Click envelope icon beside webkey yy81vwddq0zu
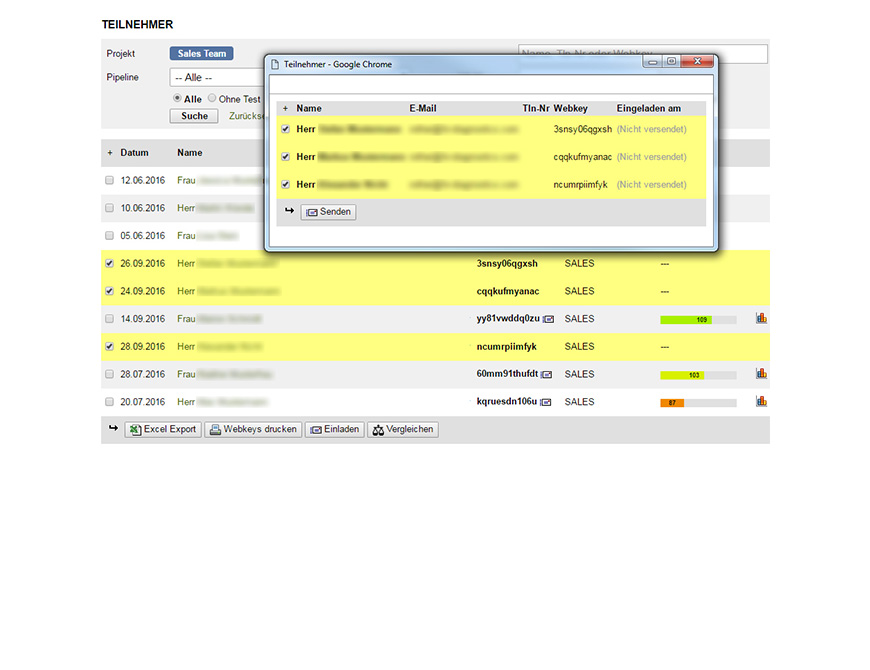This screenshot has height=670, width=870. [x=548, y=320]
